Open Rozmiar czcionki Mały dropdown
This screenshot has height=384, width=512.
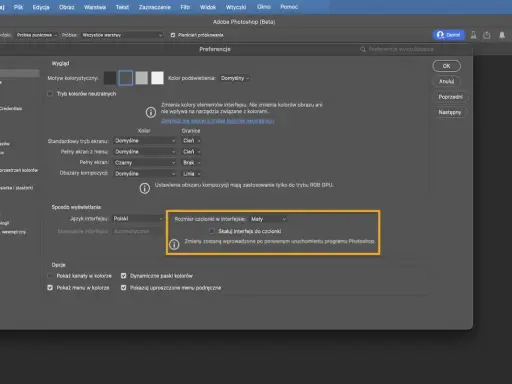point(268,219)
